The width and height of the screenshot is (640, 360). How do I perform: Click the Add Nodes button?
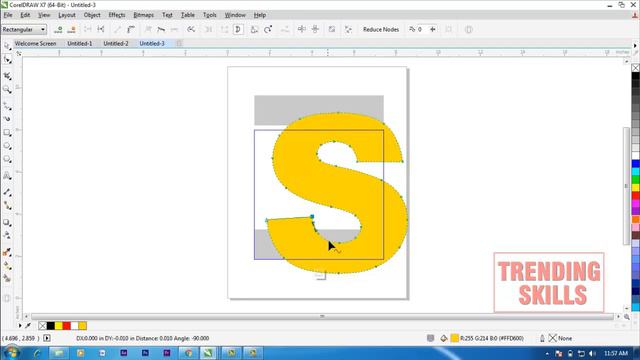(x=58, y=29)
